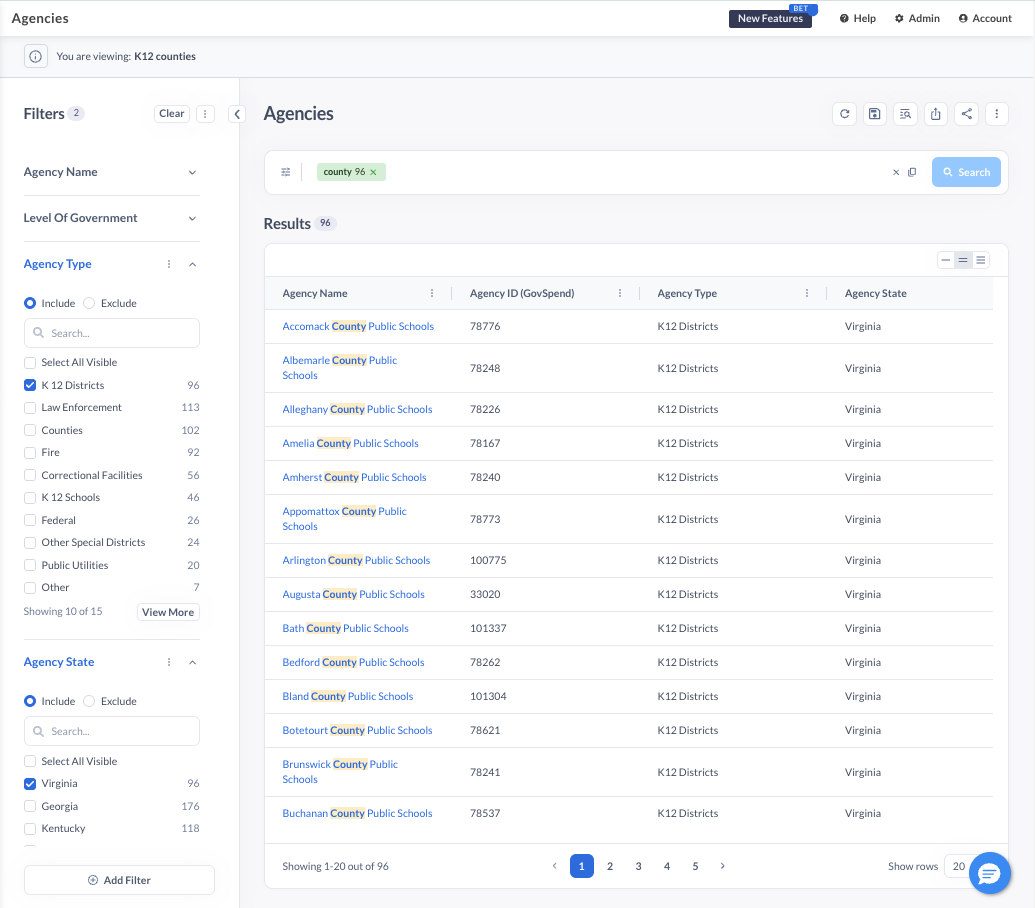Go to results page 2

coord(610,866)
